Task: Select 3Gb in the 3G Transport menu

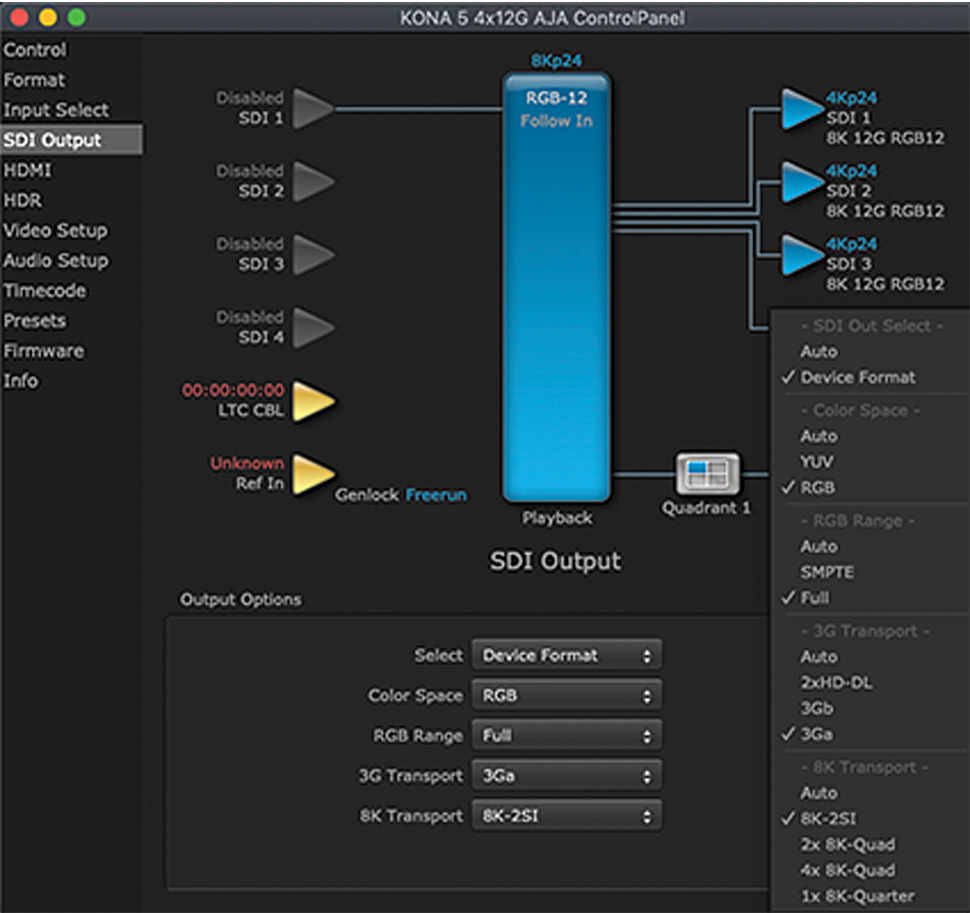Action: tap(817, 708)
